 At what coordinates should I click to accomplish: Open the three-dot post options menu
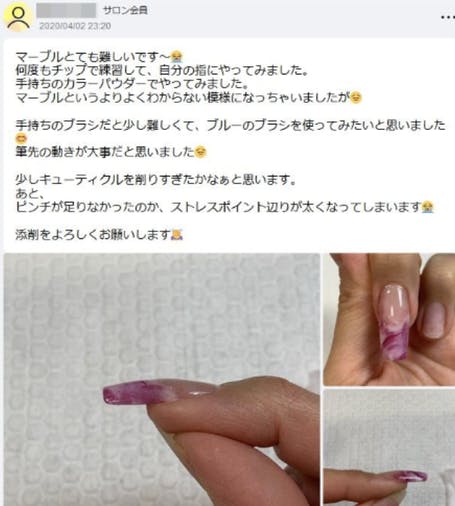447,17
